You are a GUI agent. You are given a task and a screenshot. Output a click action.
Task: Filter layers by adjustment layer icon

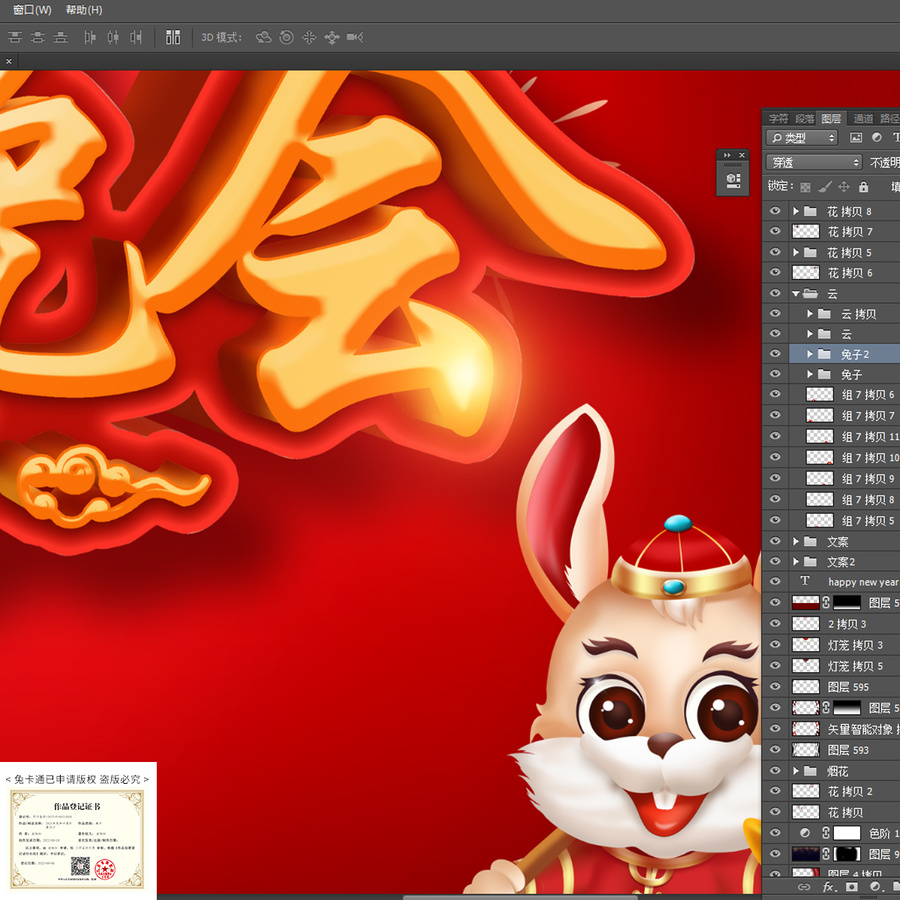(x=876, y=138)
